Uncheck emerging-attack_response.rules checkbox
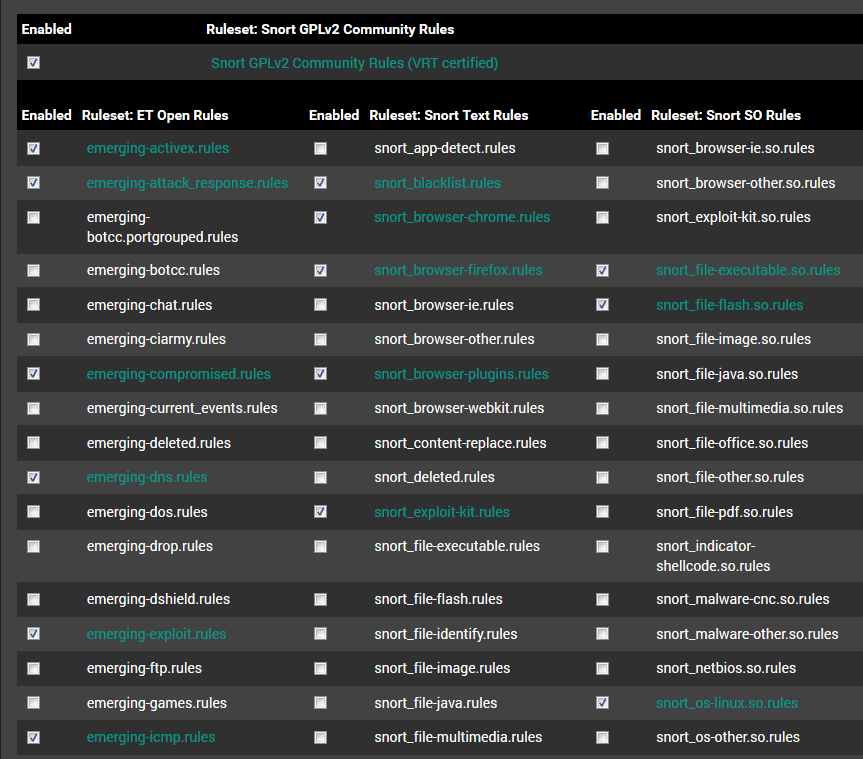 tap(34, 183)
